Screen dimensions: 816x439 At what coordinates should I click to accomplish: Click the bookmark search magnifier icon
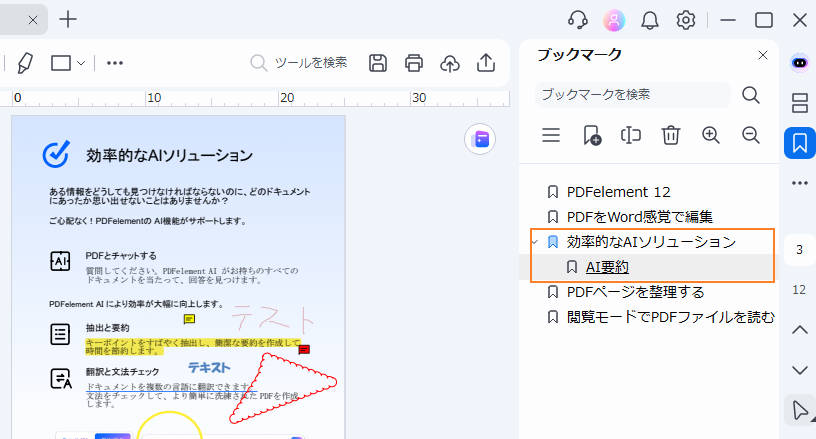pos(750,95)
